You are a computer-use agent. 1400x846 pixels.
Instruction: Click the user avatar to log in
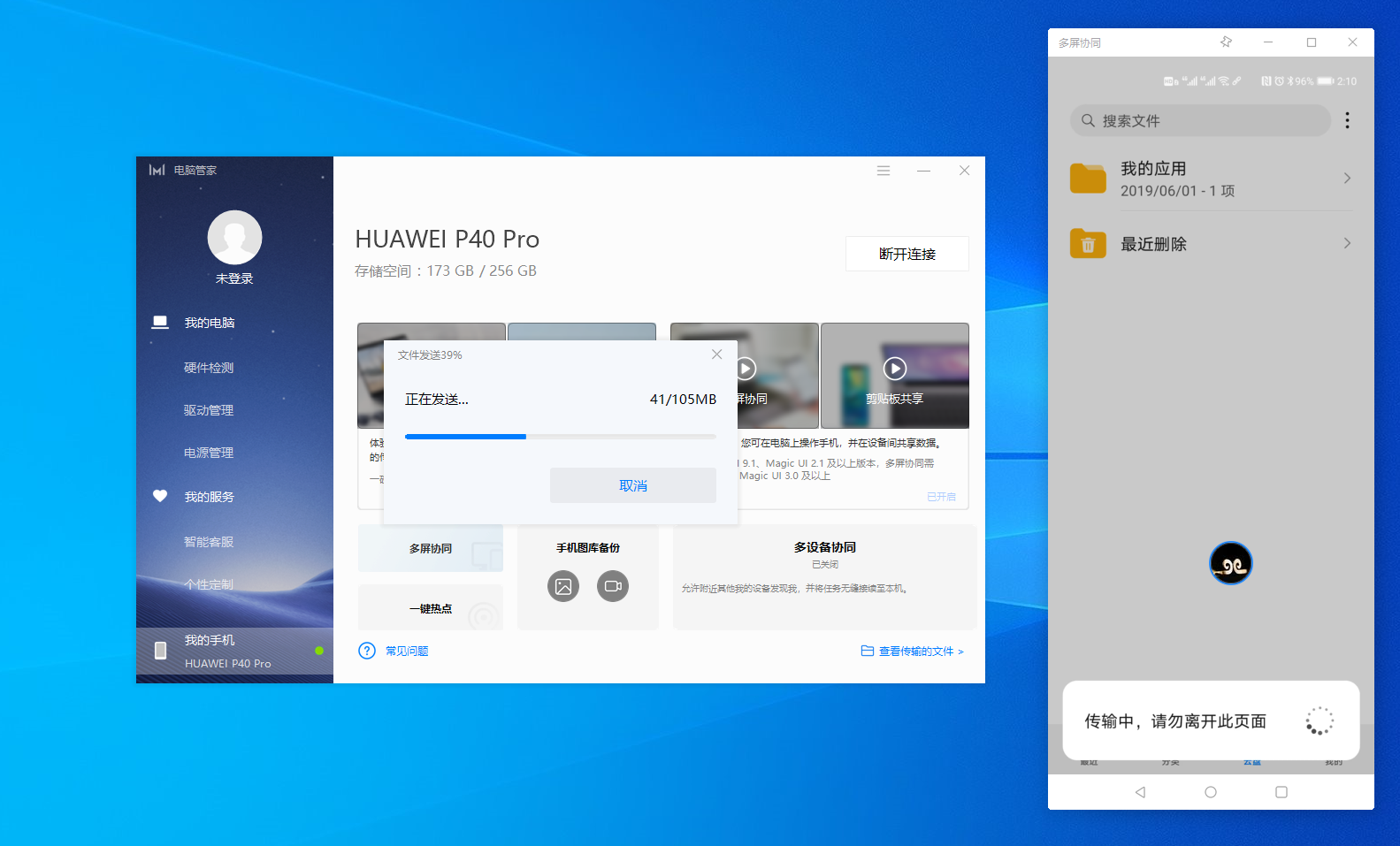coord(234,237)
